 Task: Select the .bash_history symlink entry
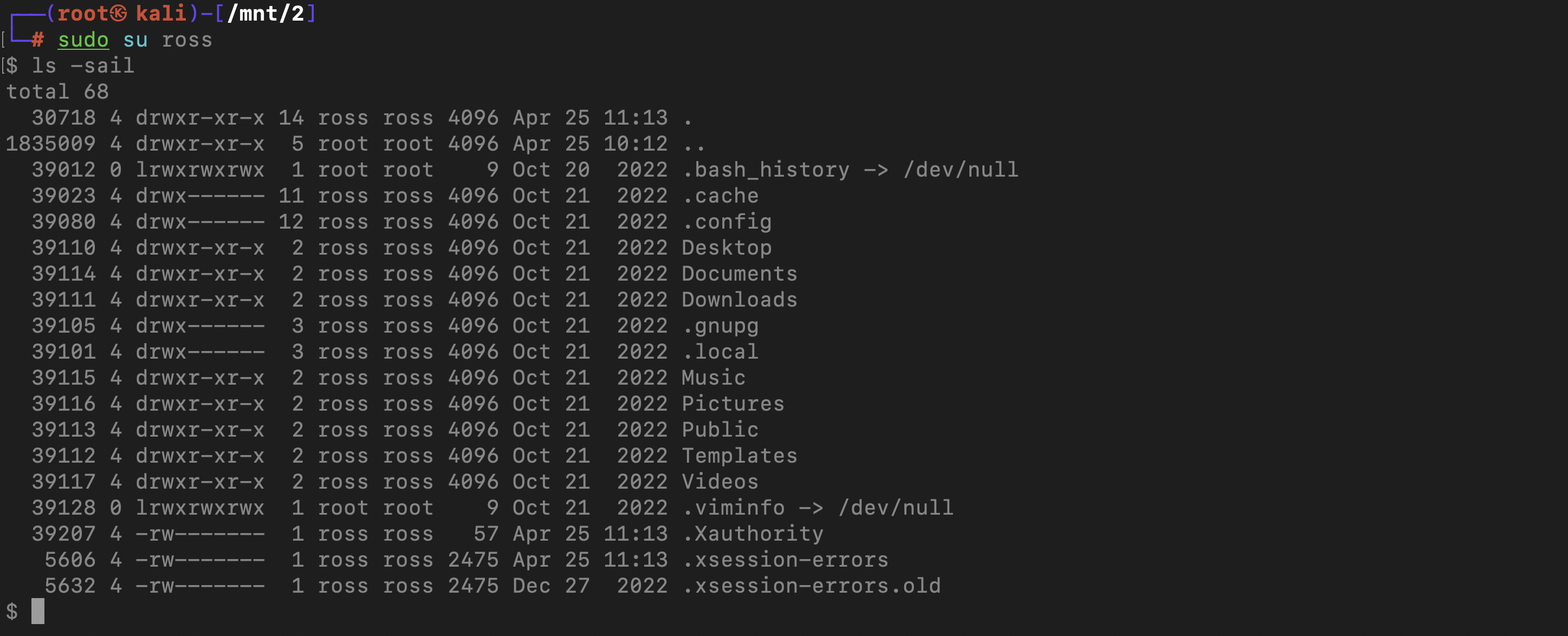tap(850, 170)
